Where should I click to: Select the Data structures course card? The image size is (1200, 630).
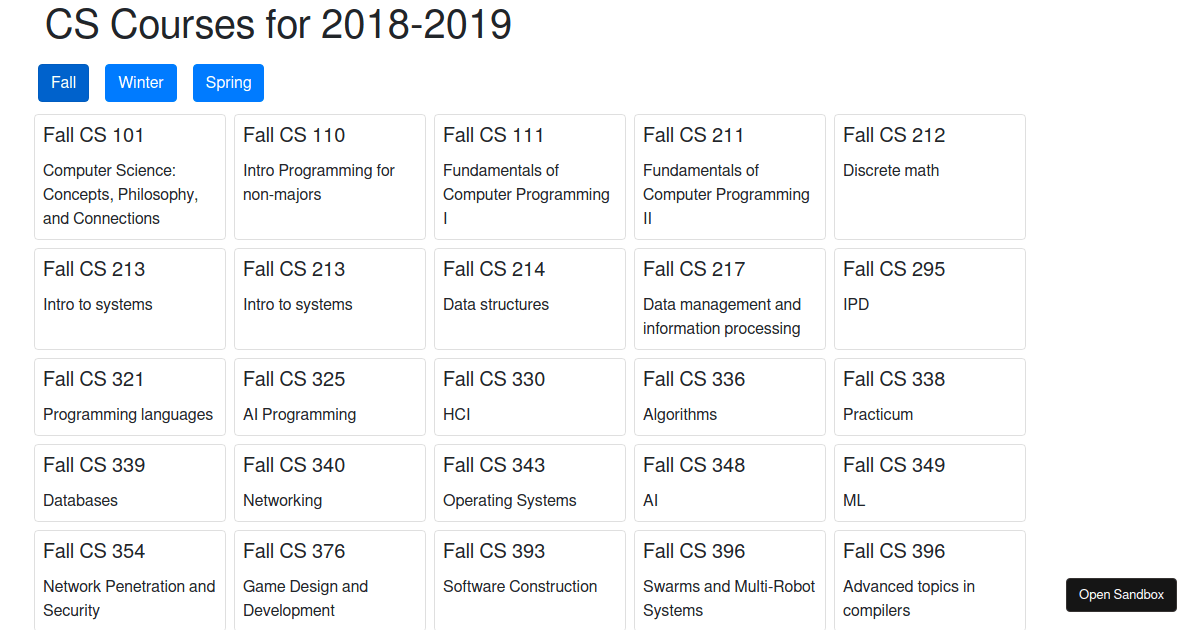coord(530,299)
